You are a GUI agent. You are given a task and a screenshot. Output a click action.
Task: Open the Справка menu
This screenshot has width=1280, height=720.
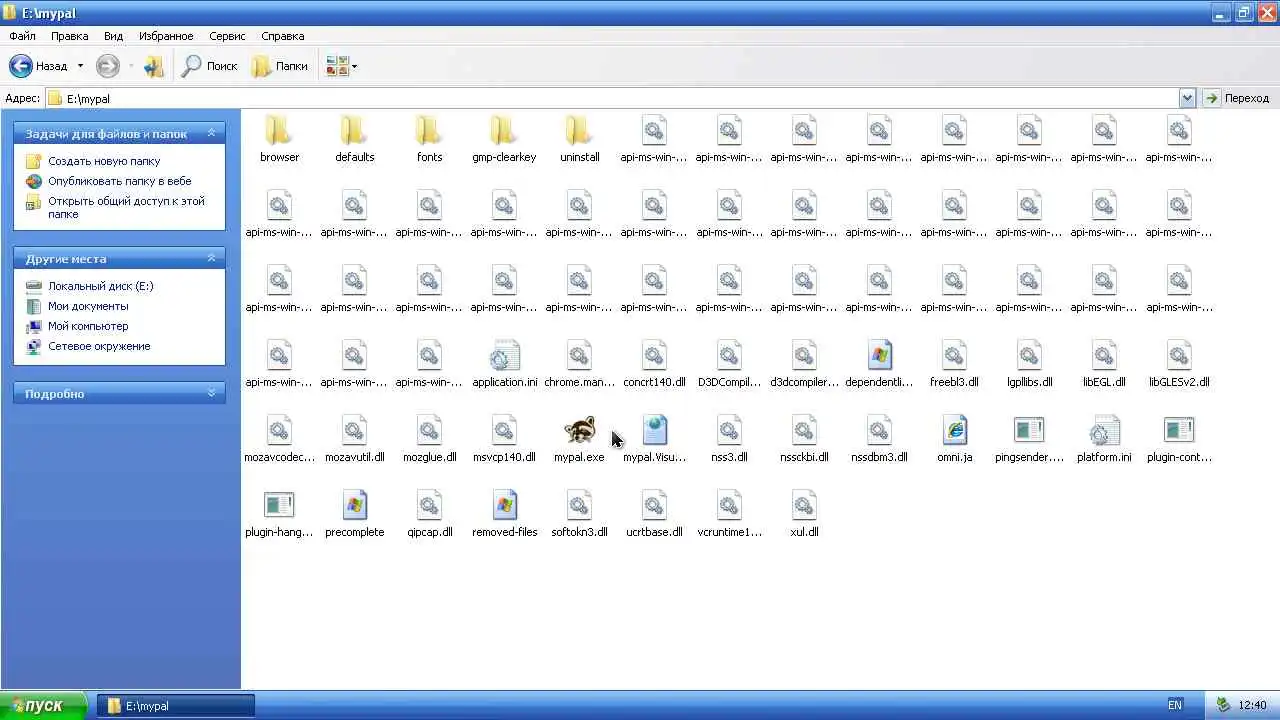coord(282,36)
